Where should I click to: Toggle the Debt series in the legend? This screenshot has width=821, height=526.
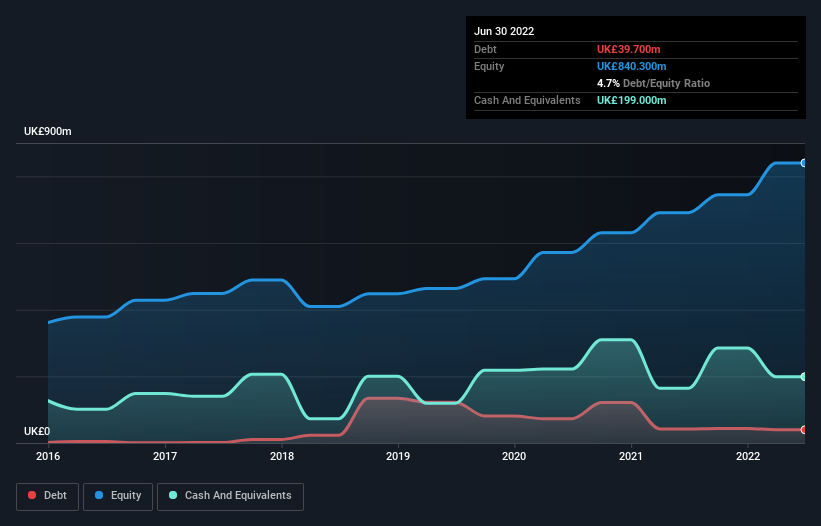click(x=47, y=496)
